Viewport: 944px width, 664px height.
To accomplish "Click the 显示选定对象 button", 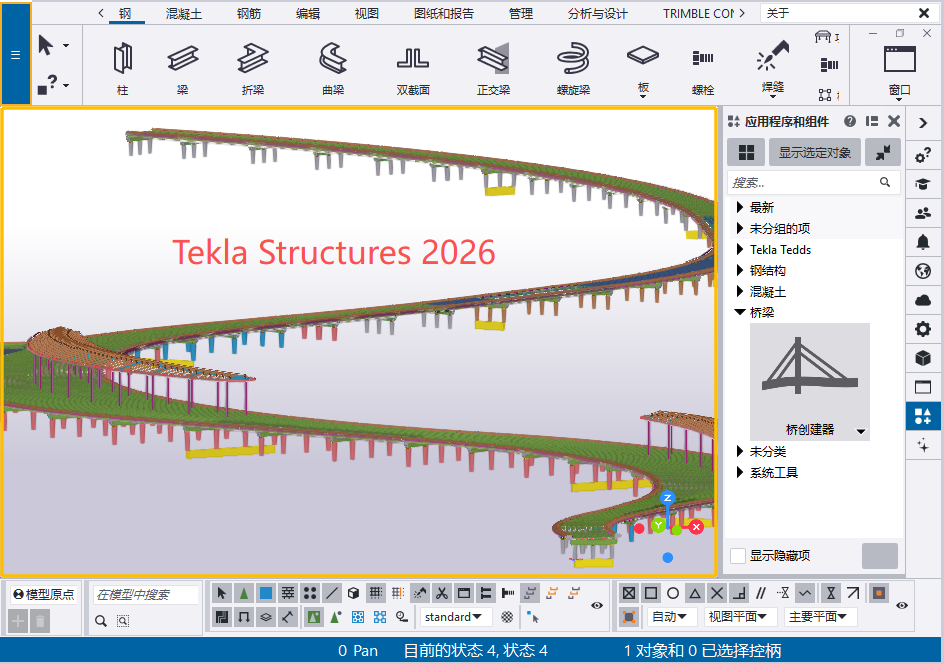I will [814, 153].
